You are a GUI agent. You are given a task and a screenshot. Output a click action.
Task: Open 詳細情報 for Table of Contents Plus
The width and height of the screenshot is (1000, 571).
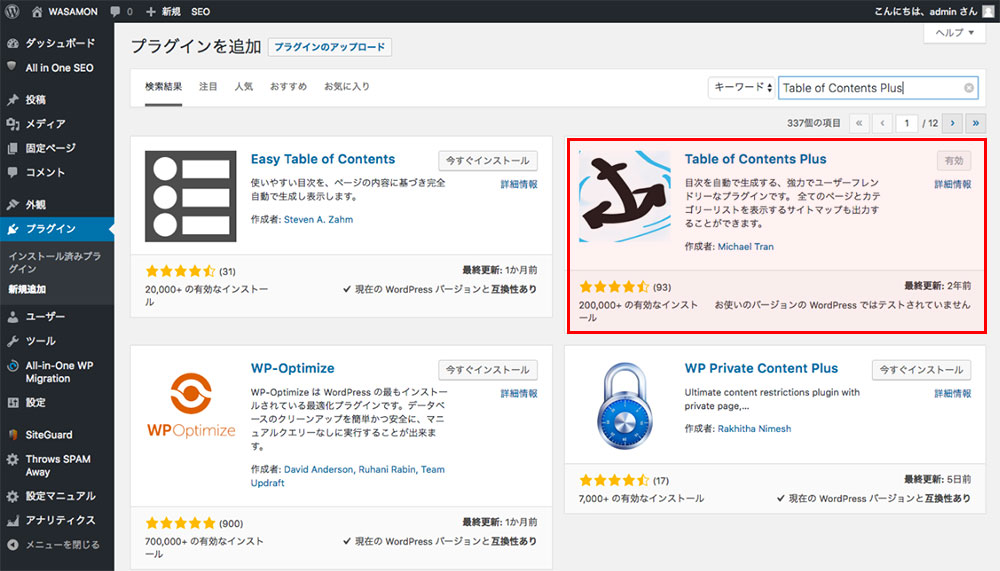[952, 184]
